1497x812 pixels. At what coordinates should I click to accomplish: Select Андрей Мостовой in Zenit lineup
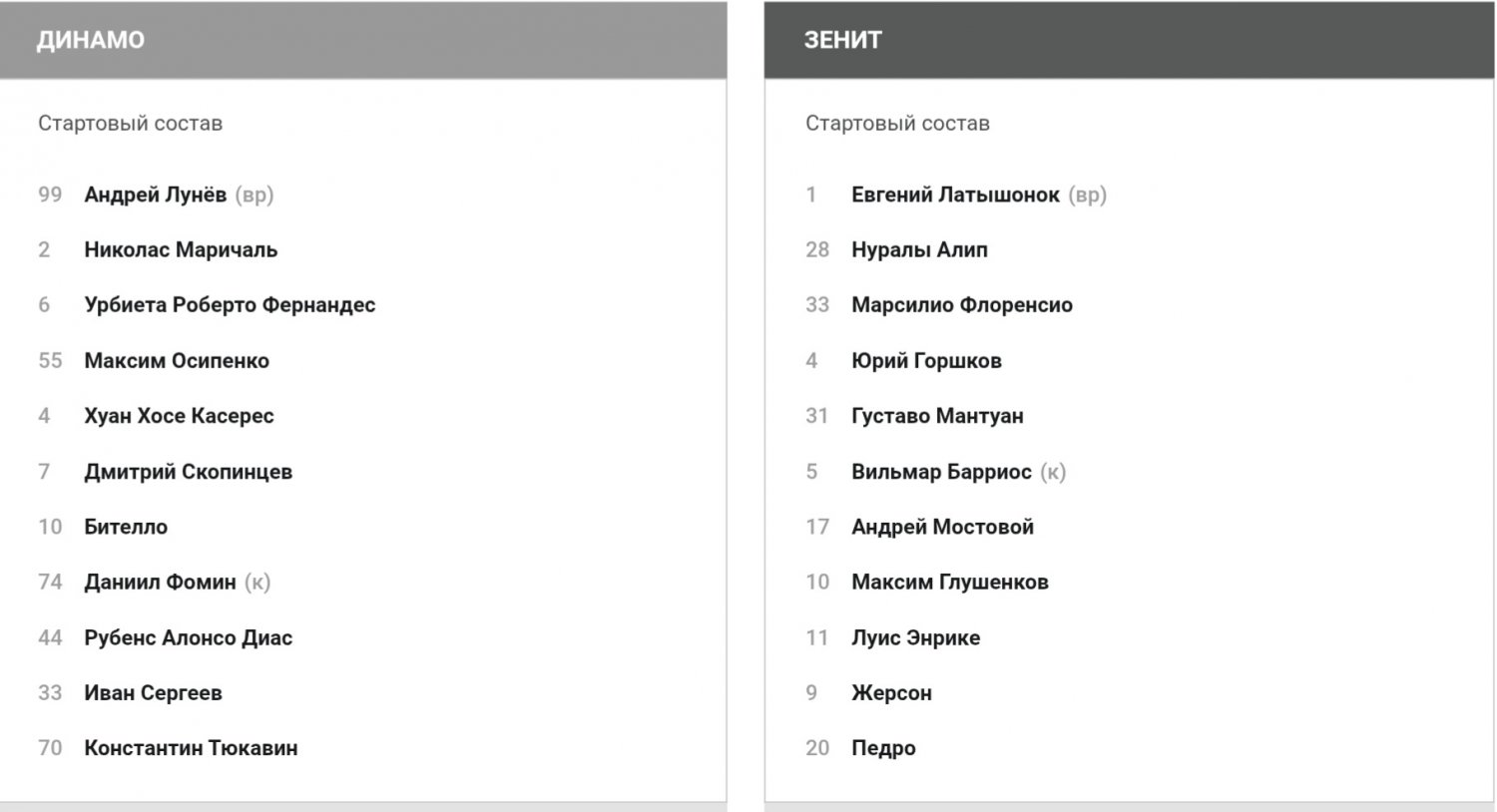pyautogui.click(x=942, y=527)
